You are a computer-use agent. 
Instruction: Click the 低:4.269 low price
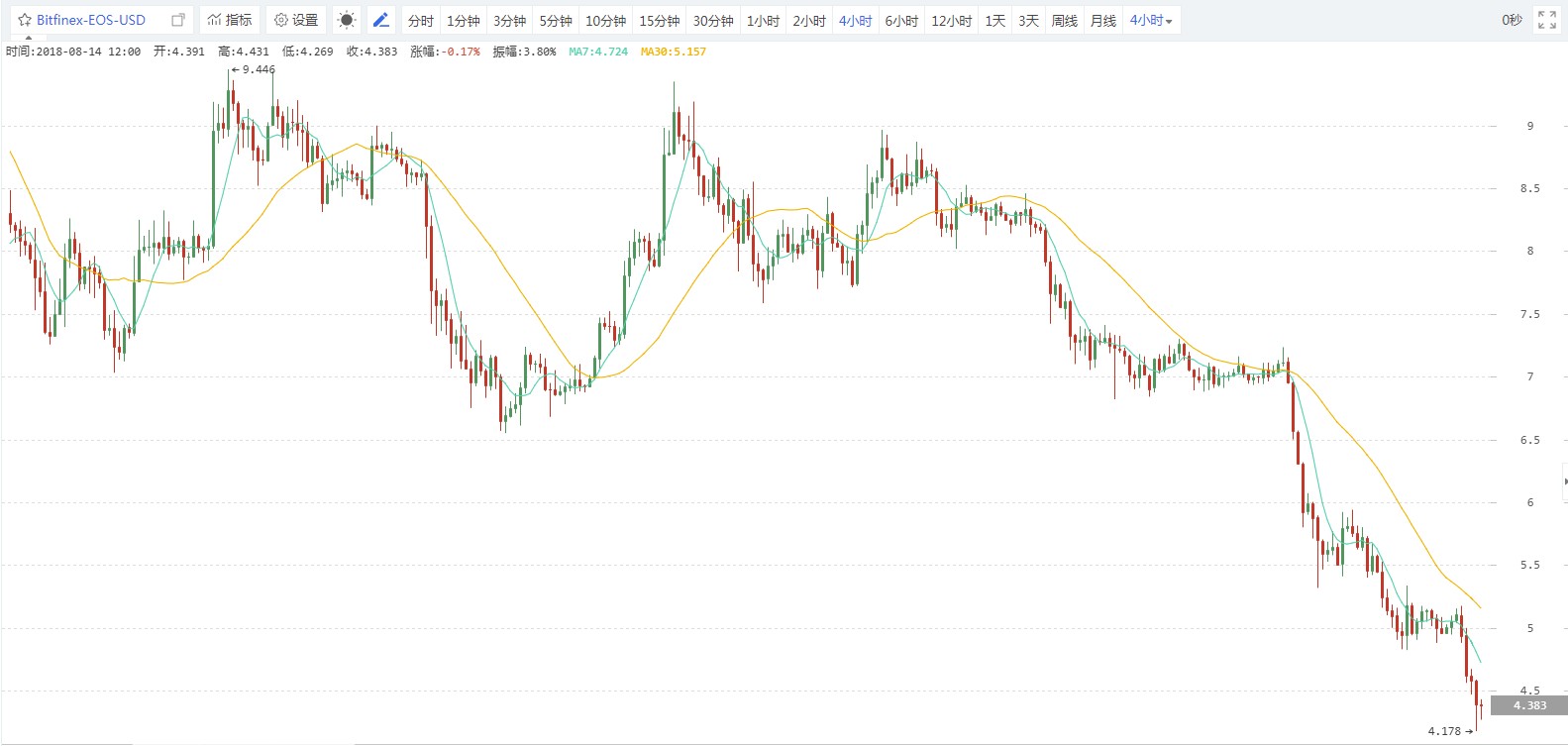click(x=307, y=52)
